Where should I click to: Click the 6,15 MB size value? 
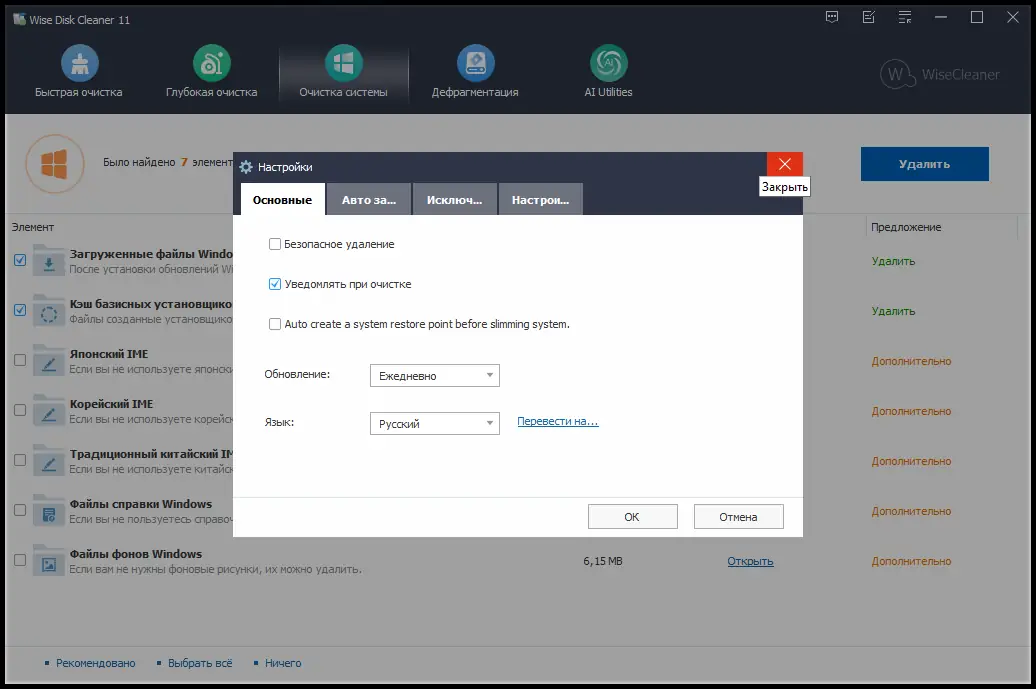pos(603,562)
